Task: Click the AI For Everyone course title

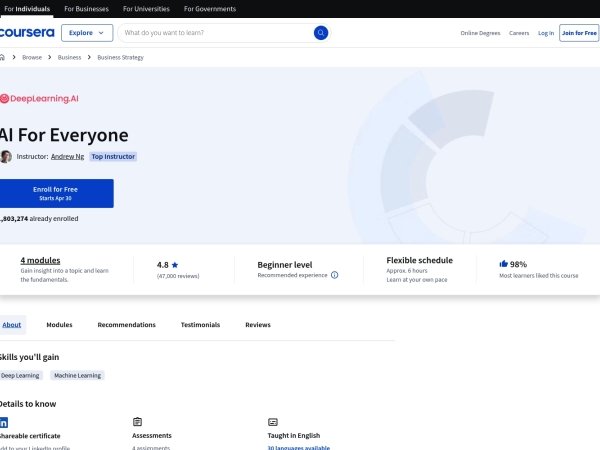Action: coord(64,135)
